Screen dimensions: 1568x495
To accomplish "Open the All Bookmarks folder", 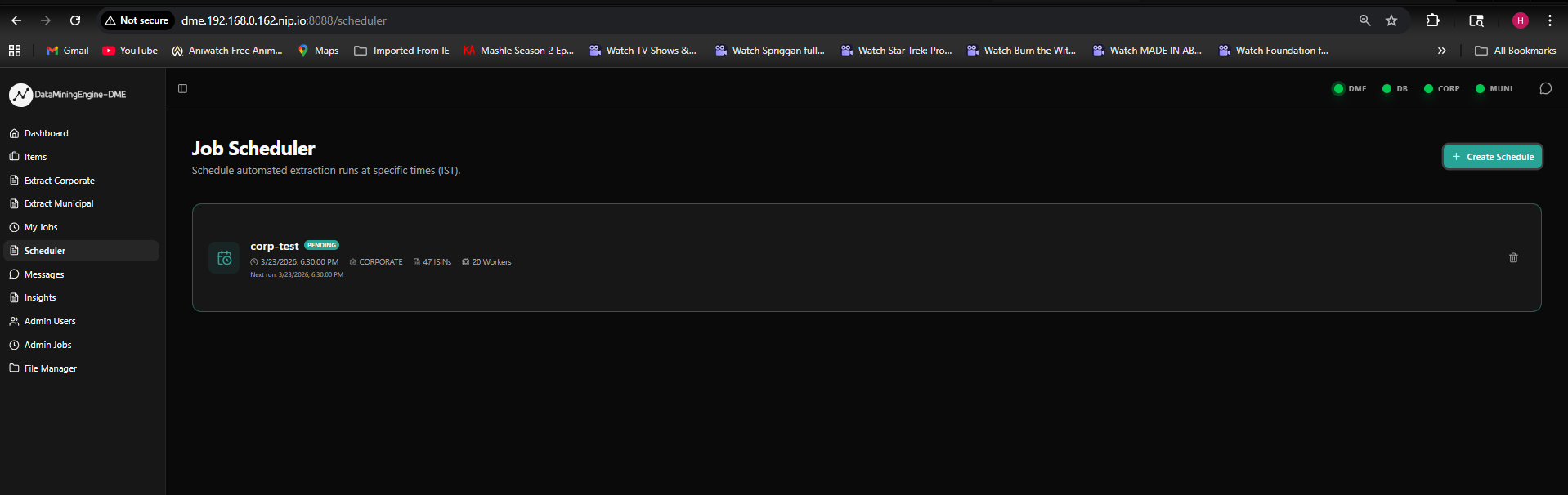I will click(1515, 51).
